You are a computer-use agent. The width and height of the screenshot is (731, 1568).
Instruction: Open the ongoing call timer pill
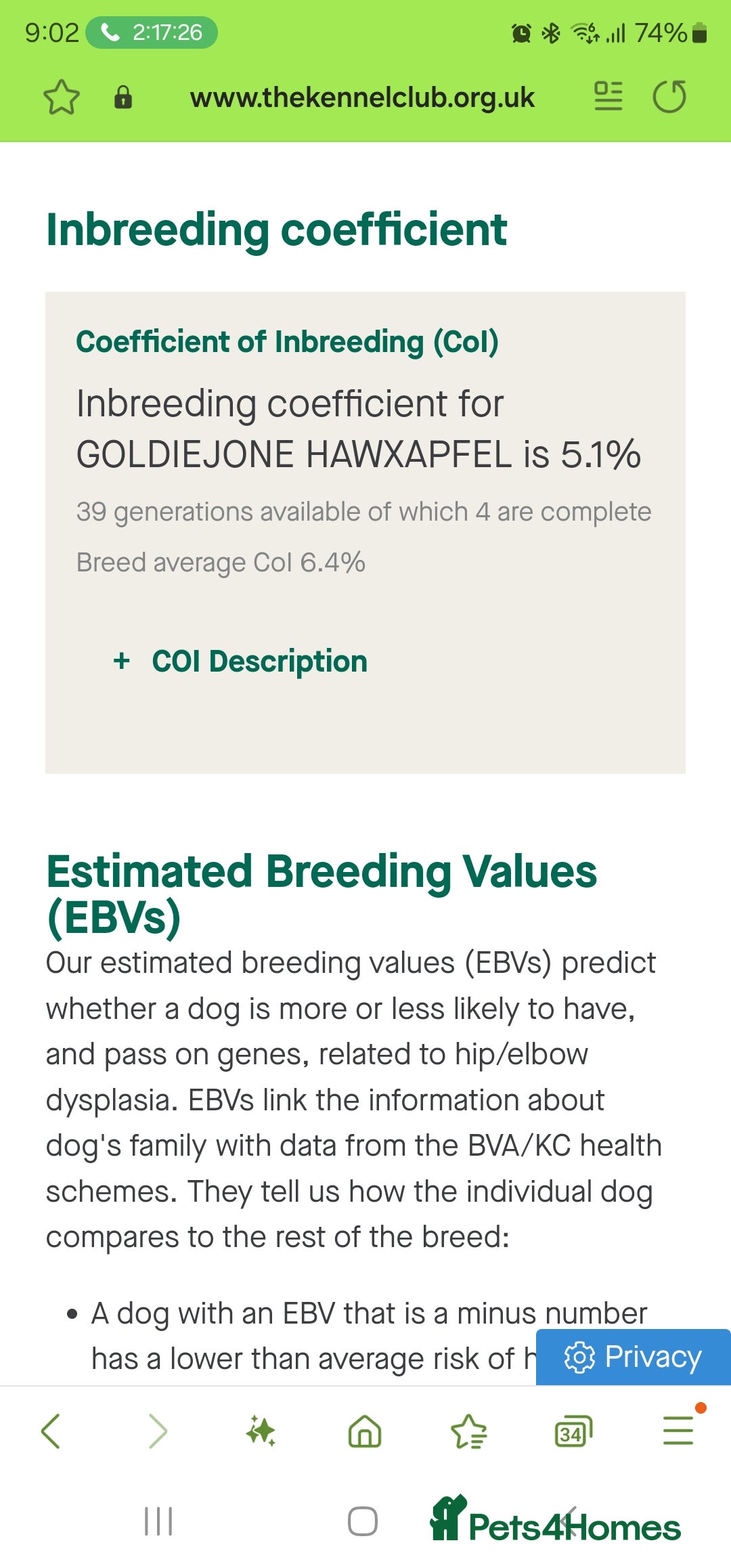[152, 32]
